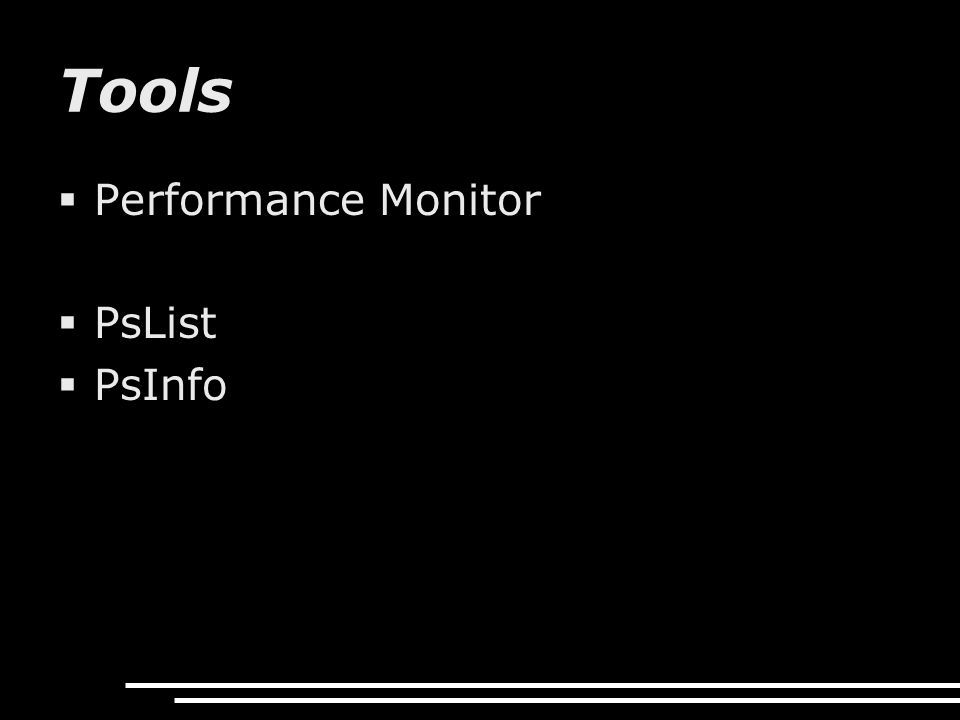Click the word "Monitor"
Screen dimensions: 960x720
(461, 200)
